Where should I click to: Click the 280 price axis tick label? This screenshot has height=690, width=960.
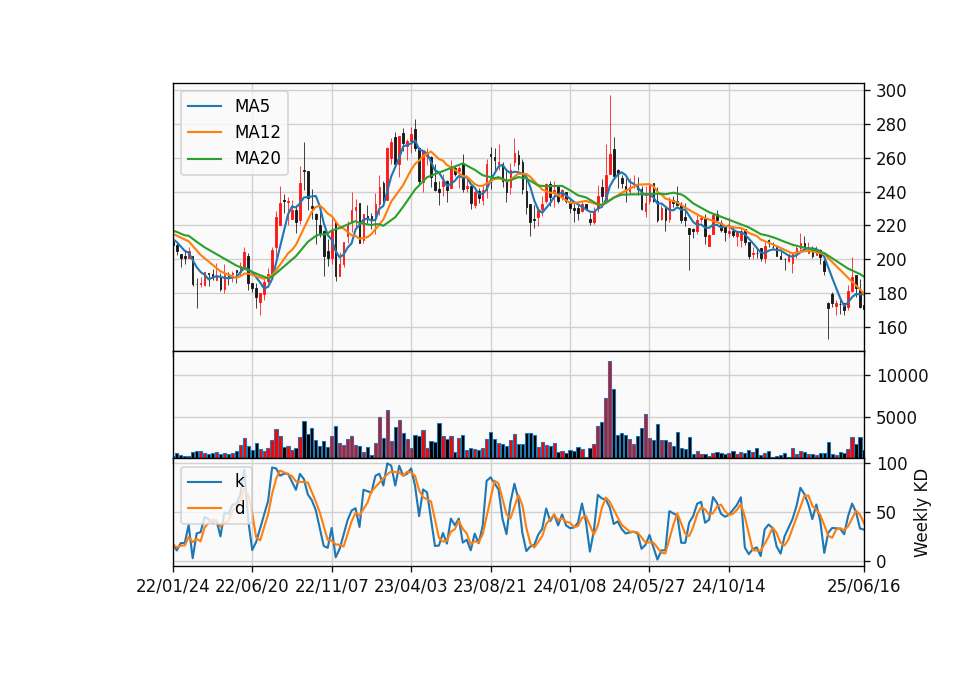[x=891, y=125]
